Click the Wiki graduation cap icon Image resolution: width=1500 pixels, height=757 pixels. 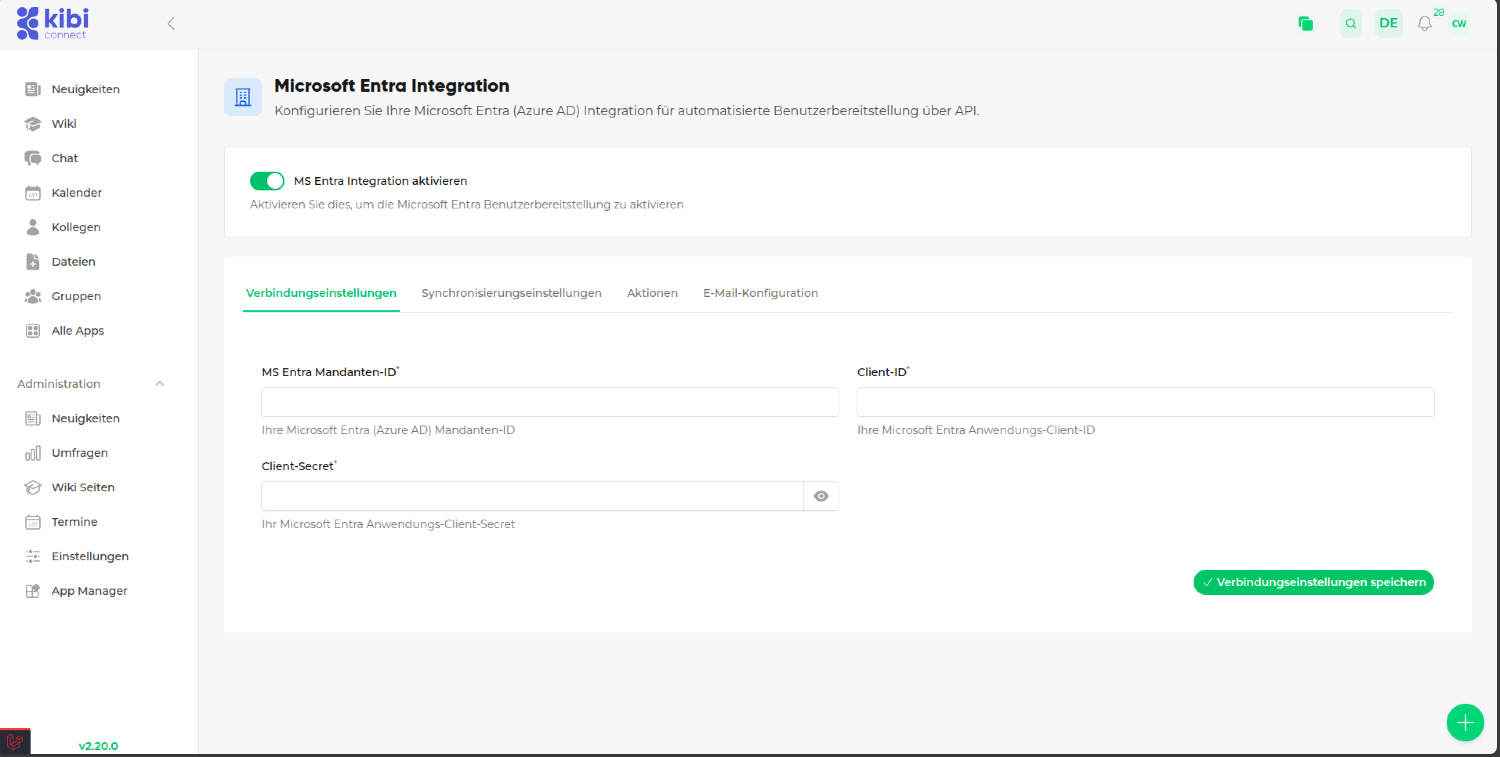click(33, 124)
